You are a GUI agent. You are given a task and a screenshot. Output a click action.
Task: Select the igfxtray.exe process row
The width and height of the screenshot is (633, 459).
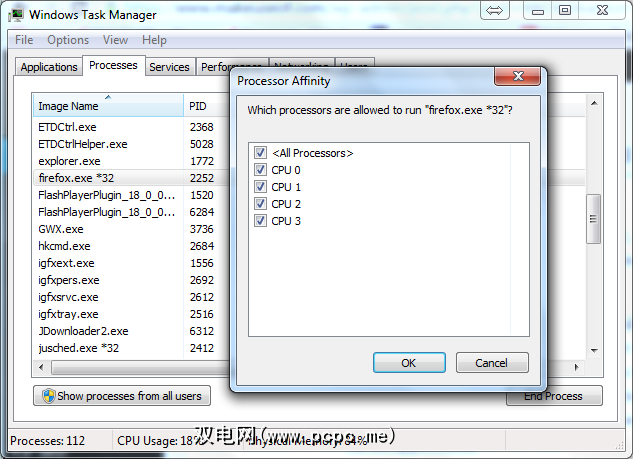[x=131, y=314]
